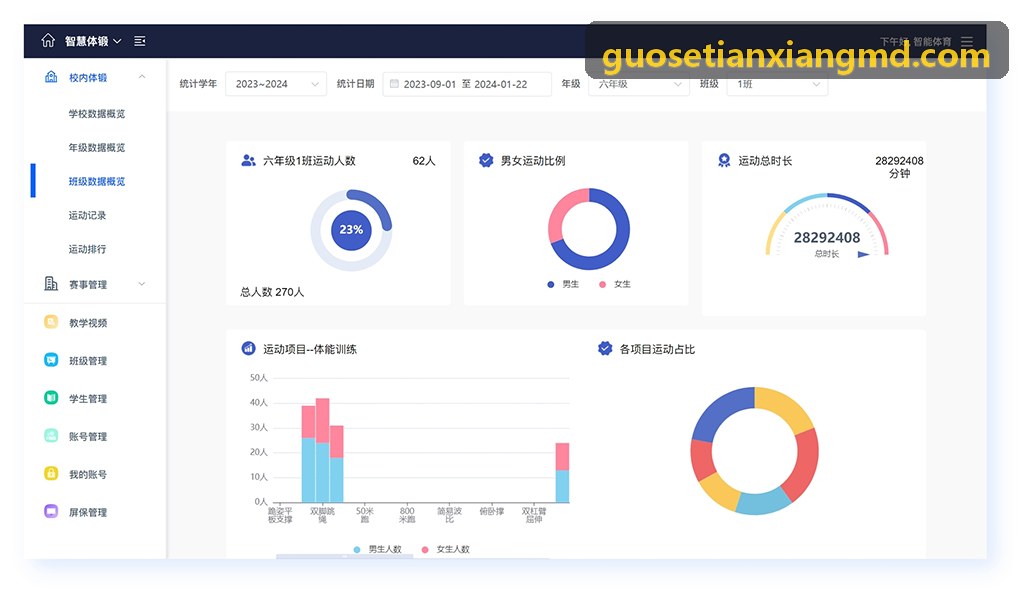Toggle 女生人数 legend in bar chart
Viewport: 1029px width, 600px height.
coord(446,549)
